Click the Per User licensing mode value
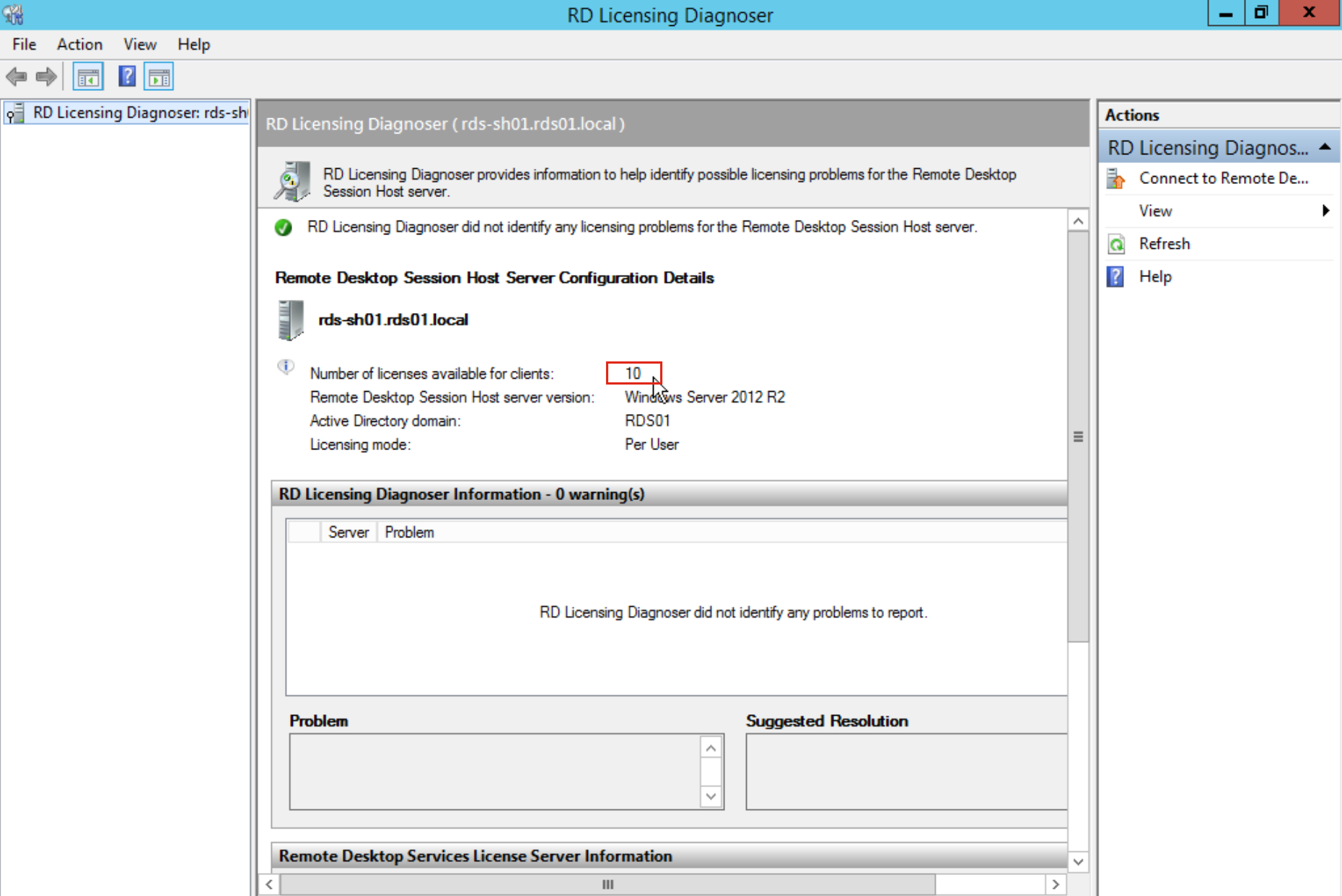 652,445
